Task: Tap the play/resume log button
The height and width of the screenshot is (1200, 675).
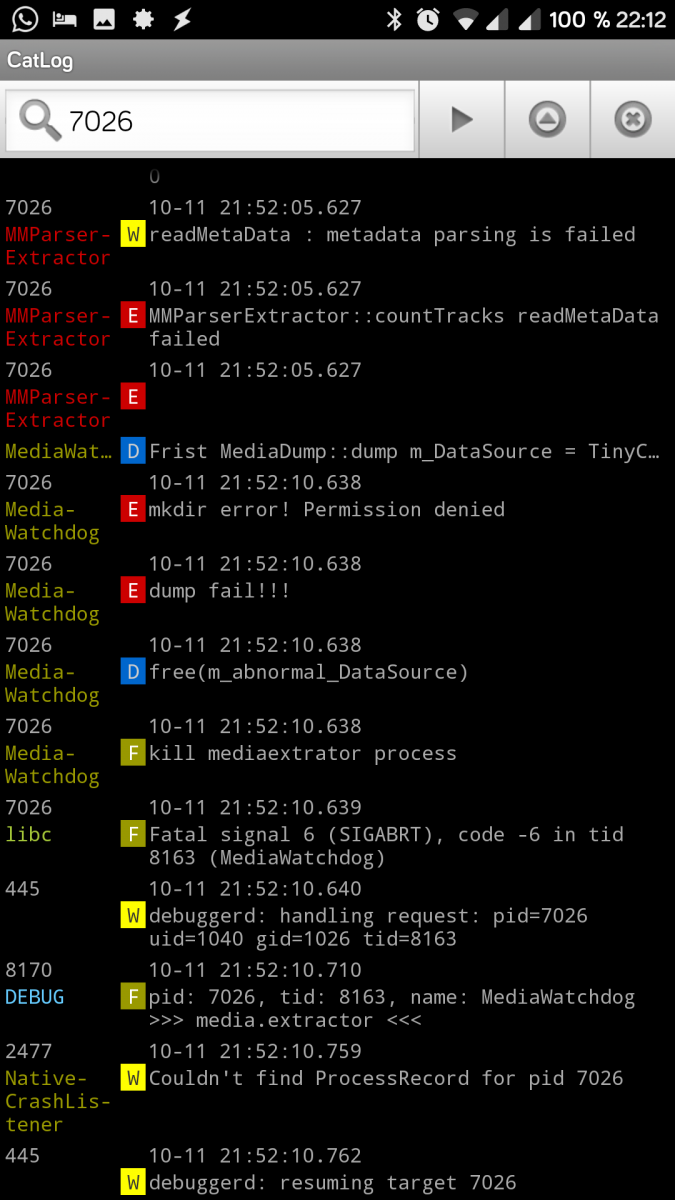Action: (x=461, y=120)
